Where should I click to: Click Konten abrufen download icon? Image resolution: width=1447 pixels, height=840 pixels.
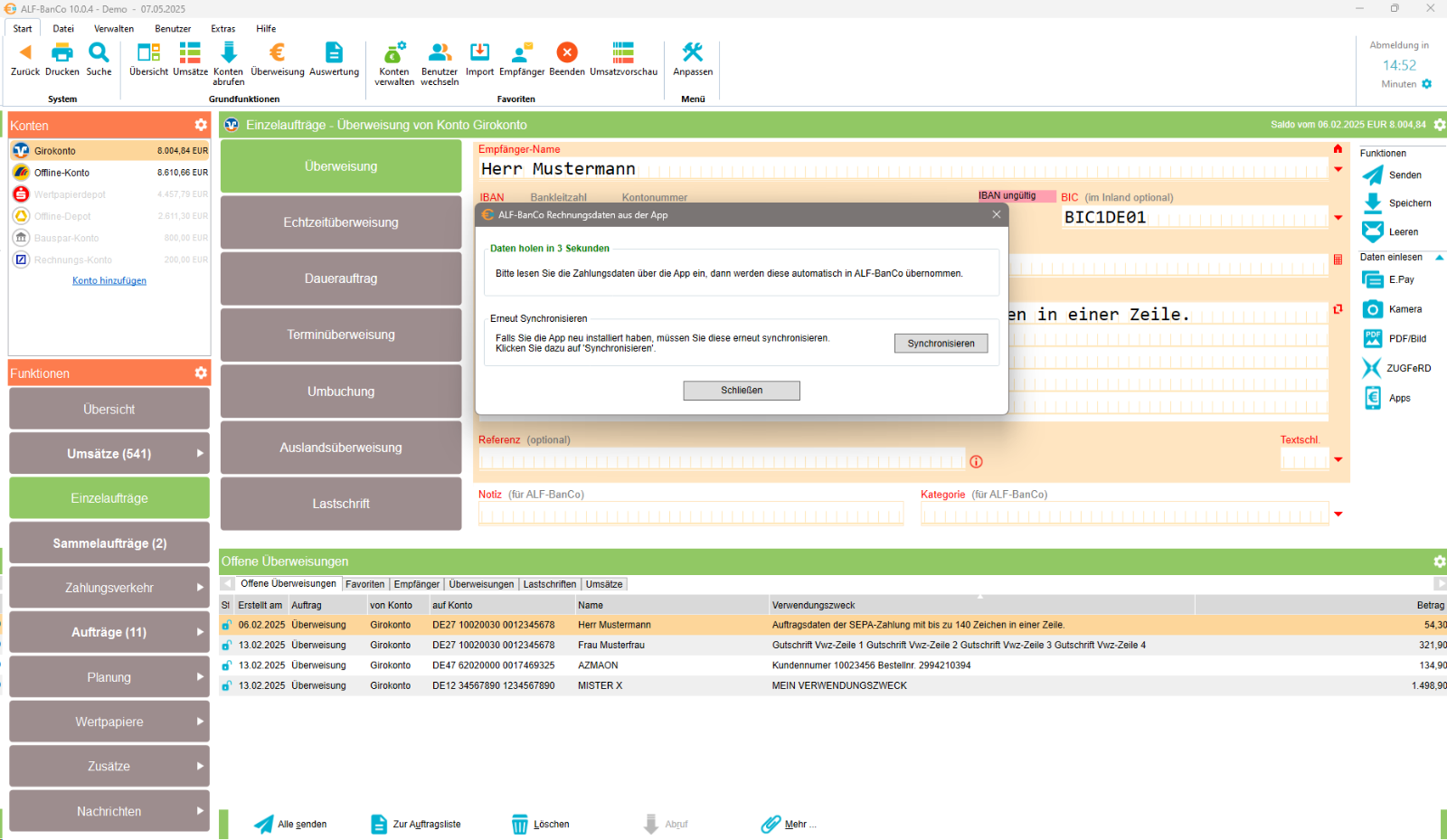pyautogui.click(x=229, y=52)
